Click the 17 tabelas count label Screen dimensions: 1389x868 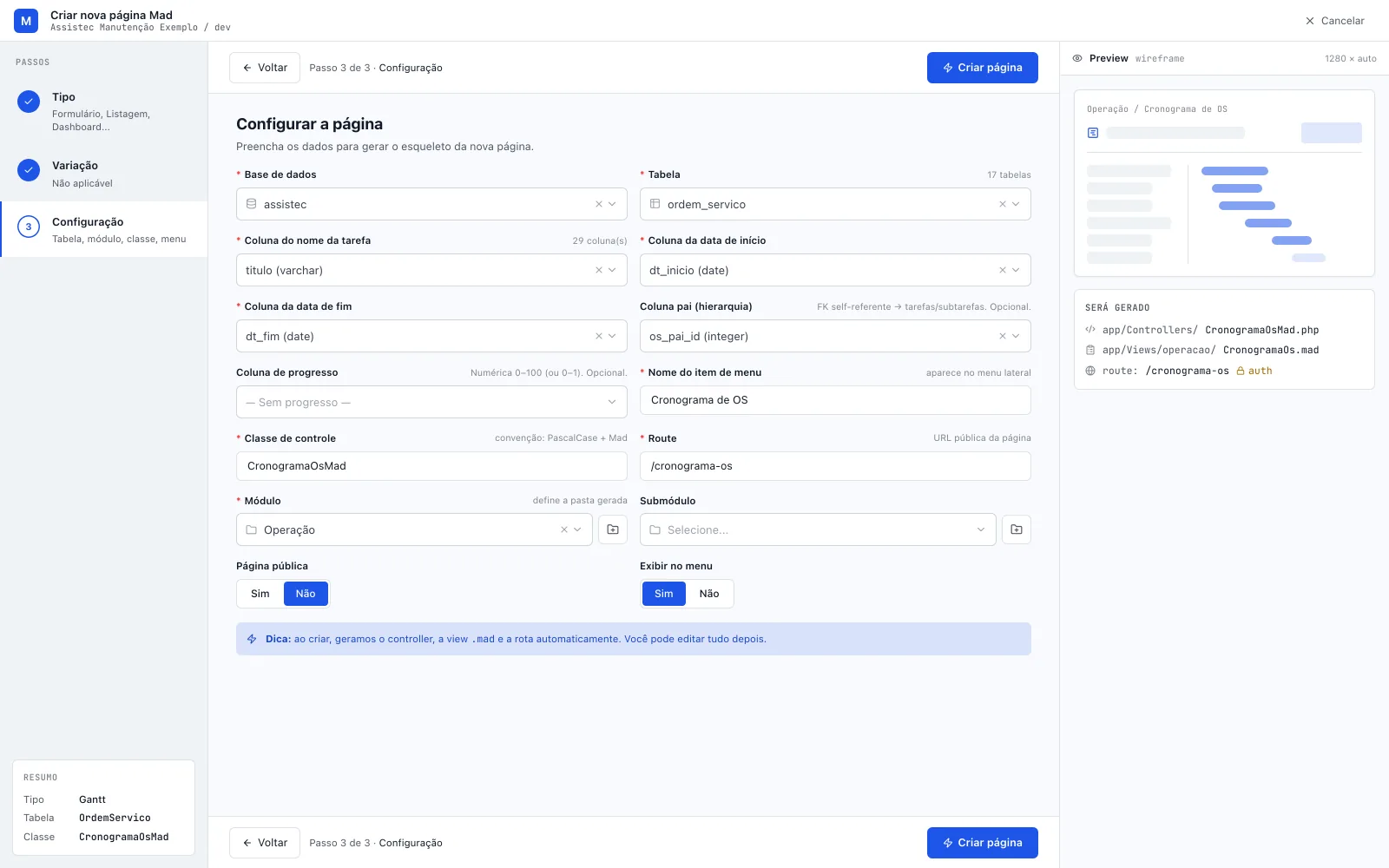(1009, 174)
